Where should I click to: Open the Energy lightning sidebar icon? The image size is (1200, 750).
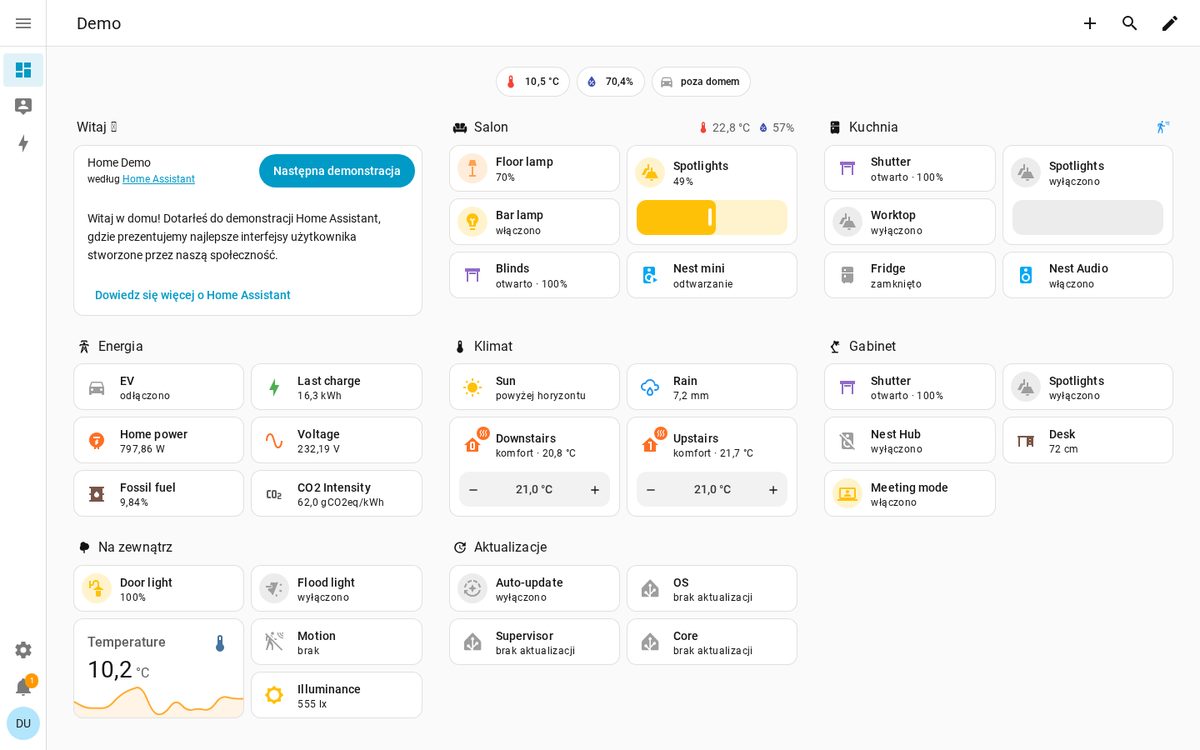pyautogui.click(x=23, y=143)
